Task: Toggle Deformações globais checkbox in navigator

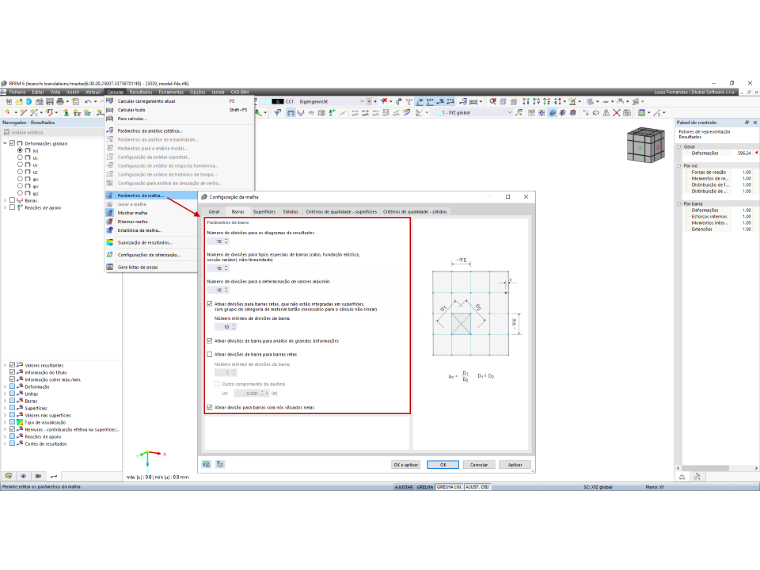Action: click(13, 143)
